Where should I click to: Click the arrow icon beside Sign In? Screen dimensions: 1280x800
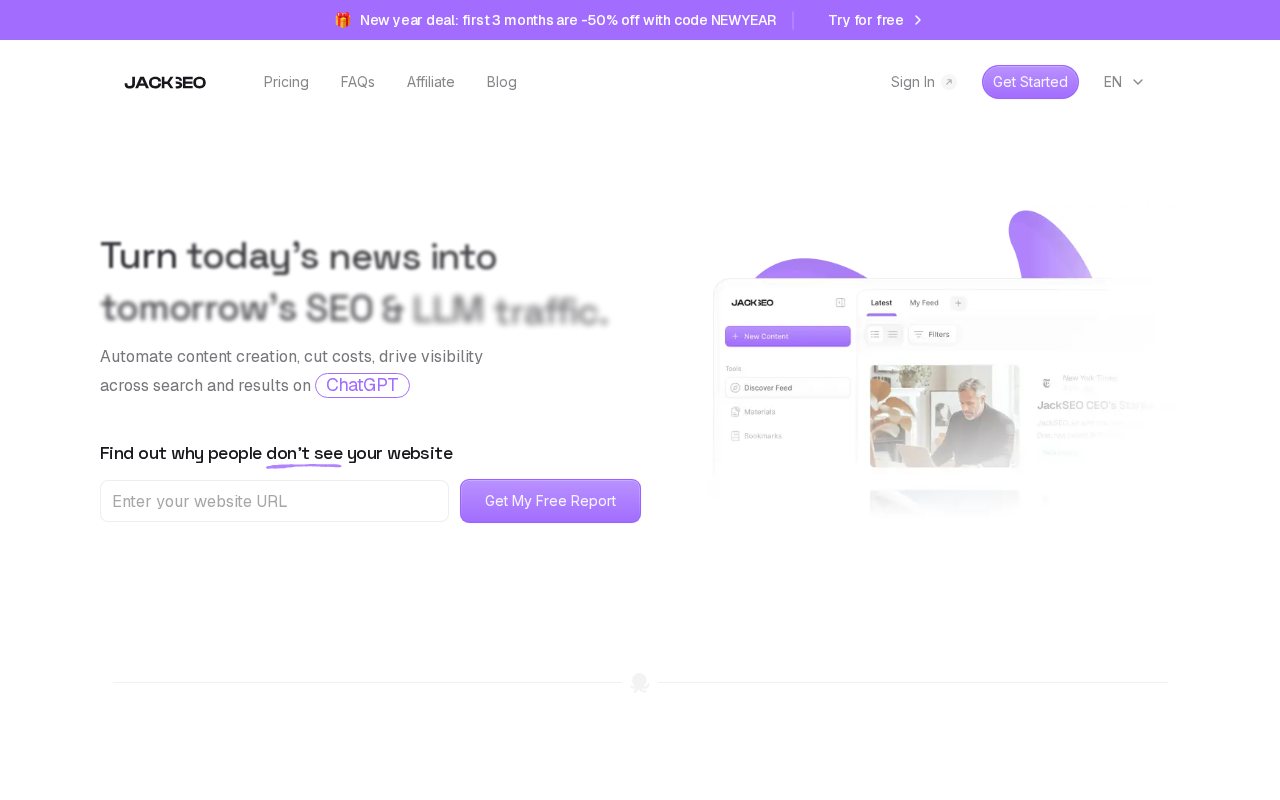coord(949,82)
